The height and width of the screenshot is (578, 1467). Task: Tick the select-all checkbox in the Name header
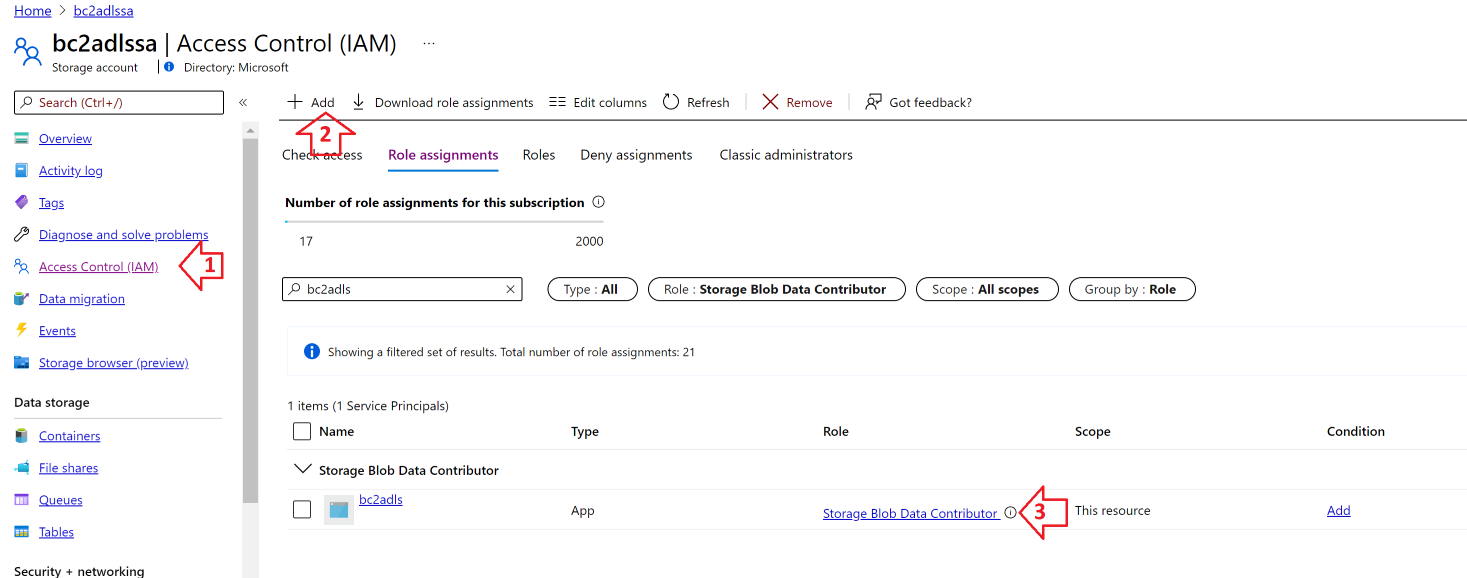[x=302, y=431]
